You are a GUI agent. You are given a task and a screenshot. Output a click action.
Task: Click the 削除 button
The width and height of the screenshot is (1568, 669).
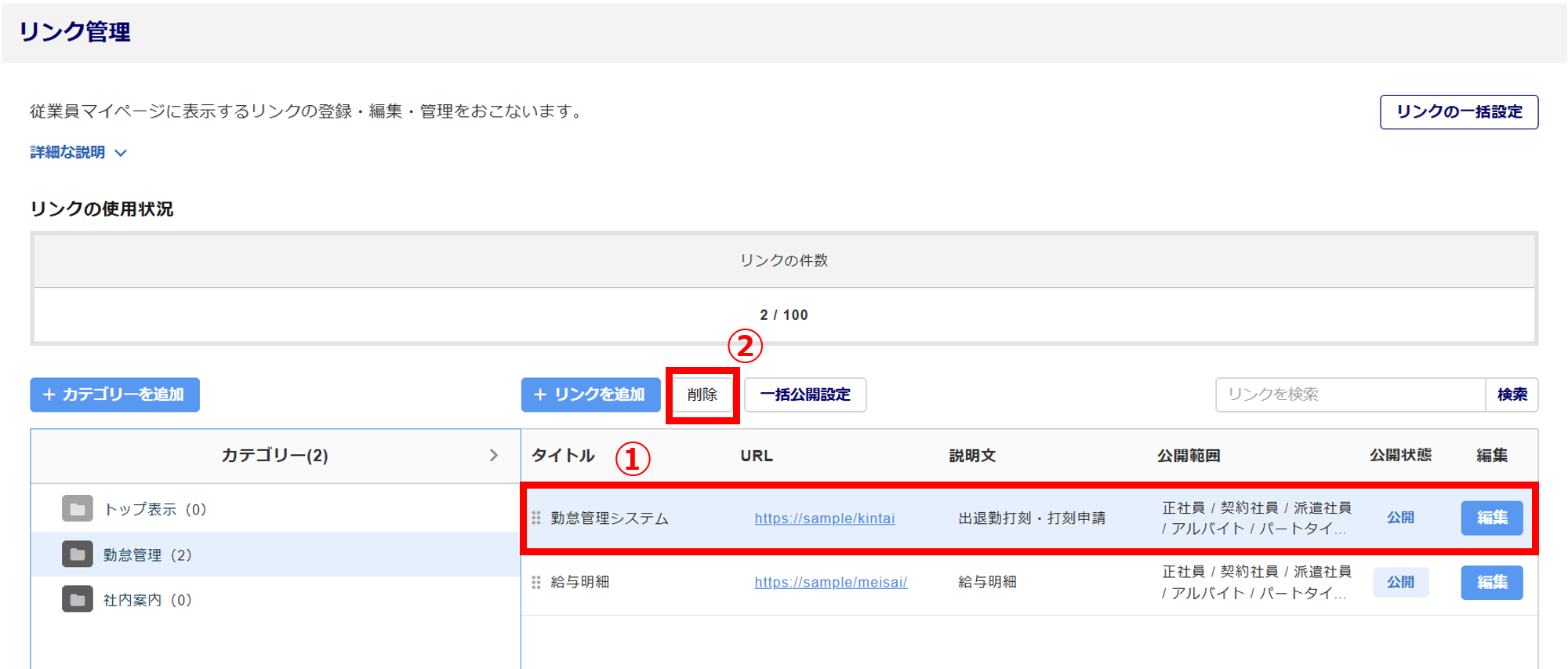702,394
